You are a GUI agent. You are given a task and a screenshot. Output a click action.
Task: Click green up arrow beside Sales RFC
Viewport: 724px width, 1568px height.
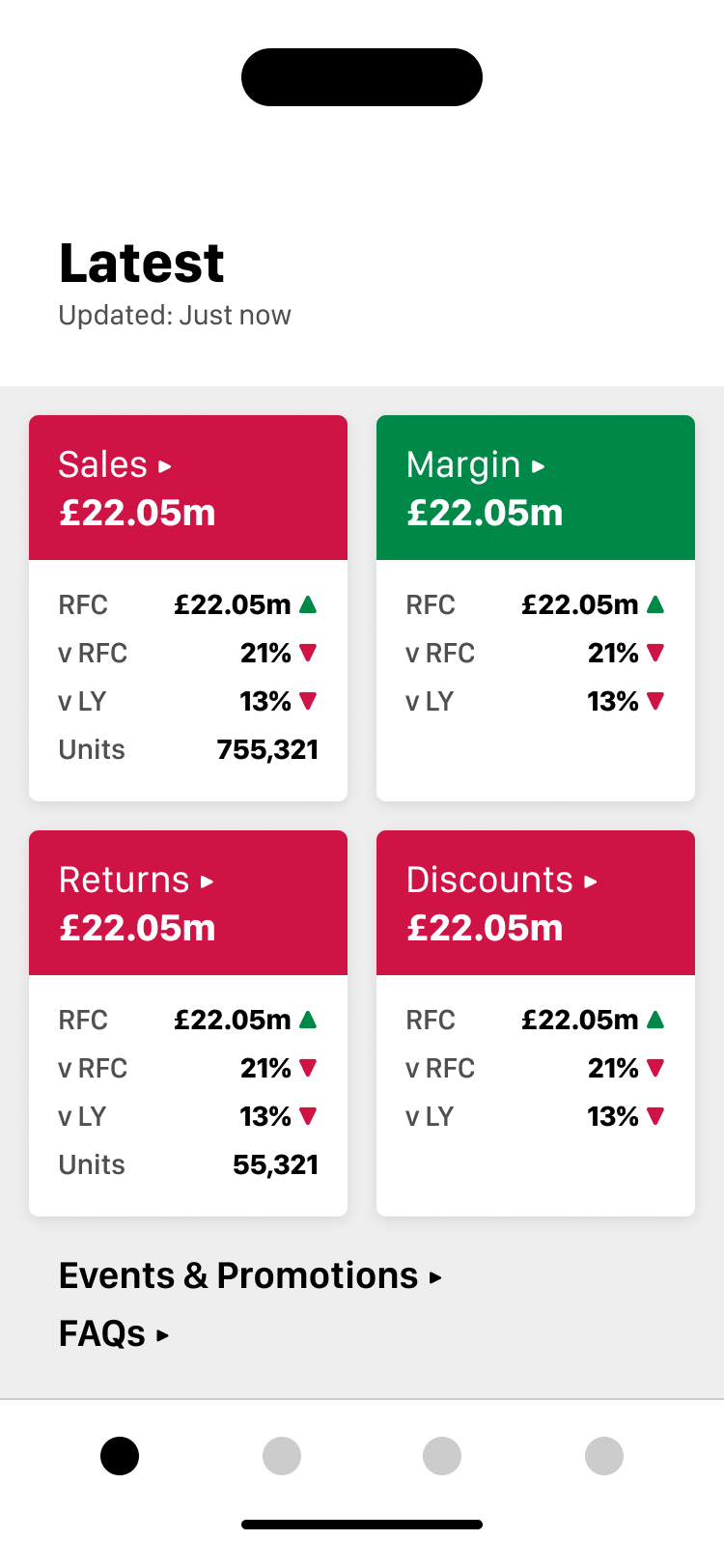(x=308, y=604)
